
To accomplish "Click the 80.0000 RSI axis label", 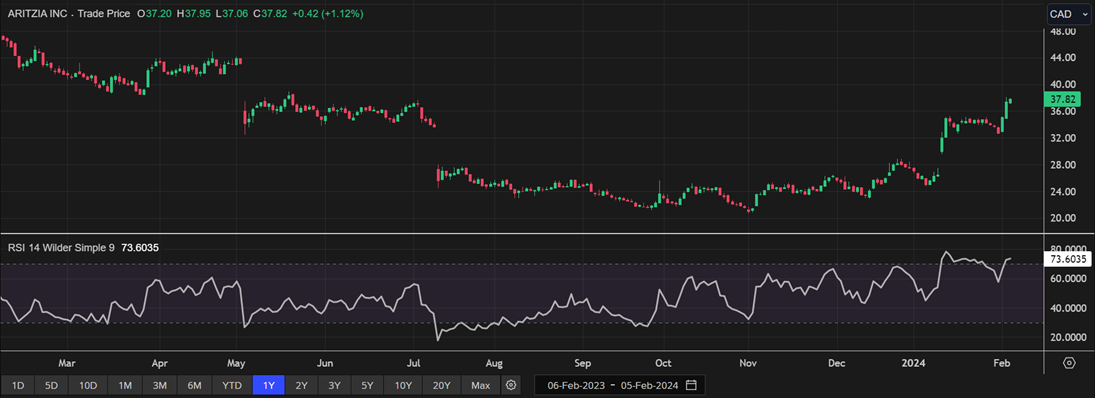I will tap(1067, 249).
